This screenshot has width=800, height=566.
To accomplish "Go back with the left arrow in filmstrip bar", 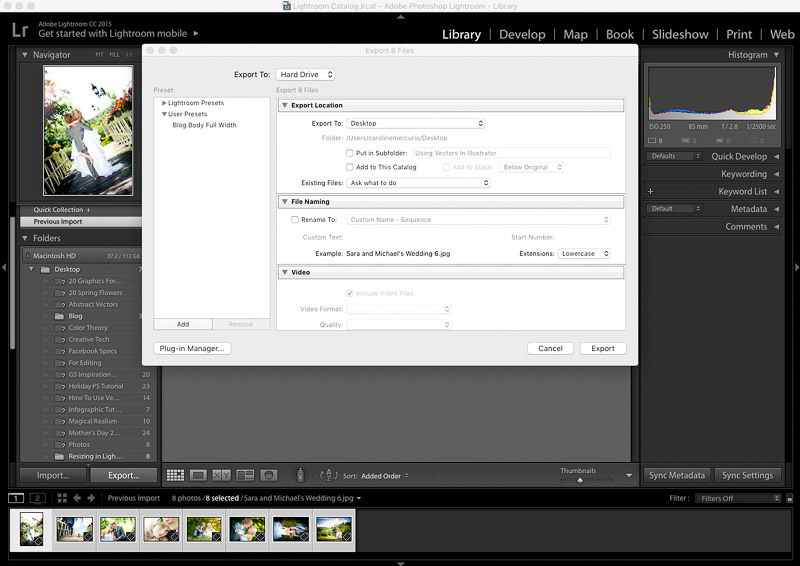I will coord(77,498).
